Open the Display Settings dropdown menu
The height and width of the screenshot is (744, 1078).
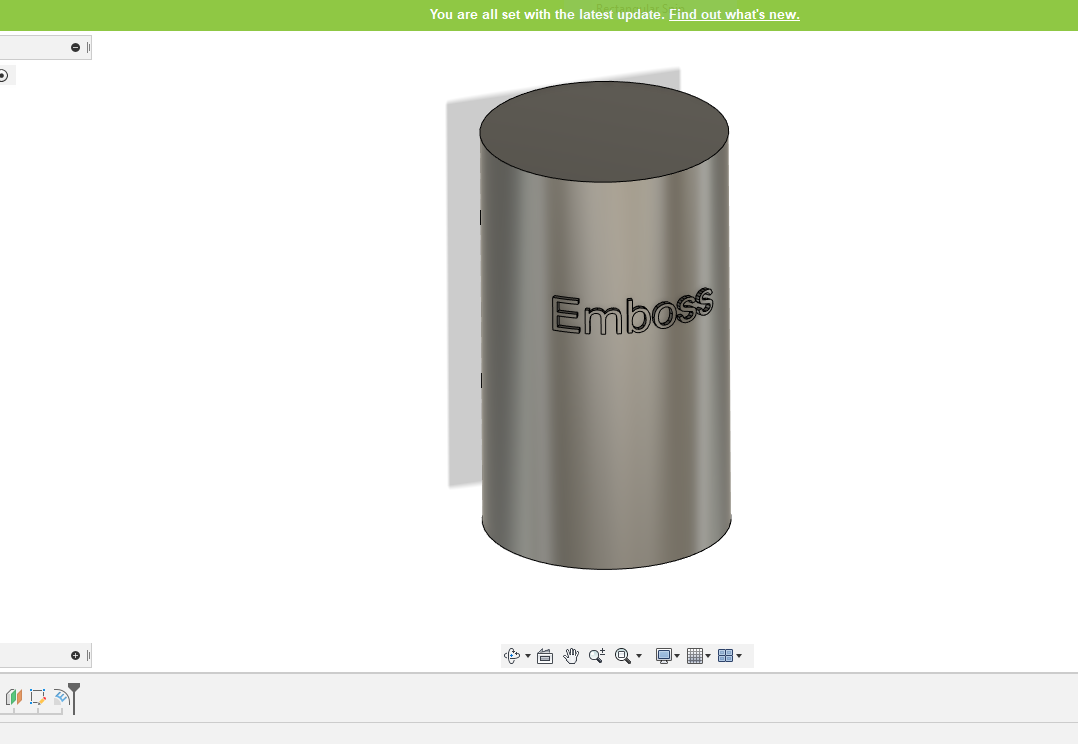click(x=677, y=655)
